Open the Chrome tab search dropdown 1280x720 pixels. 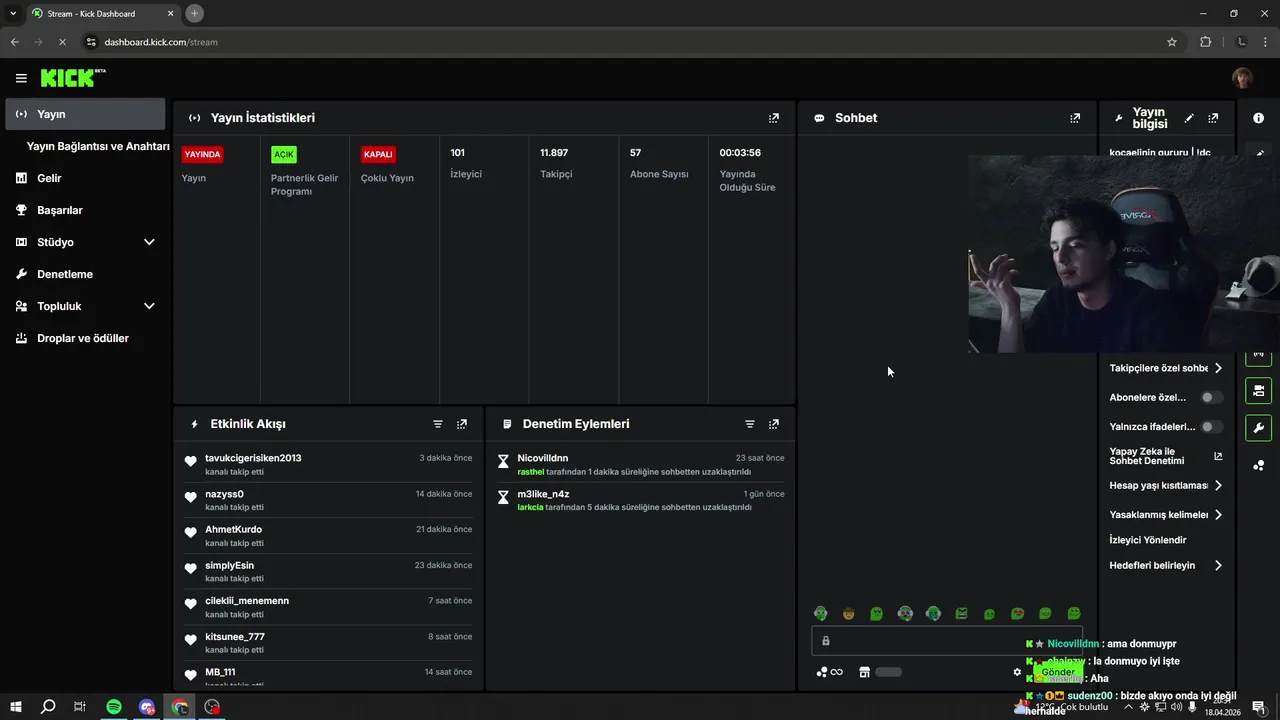pos(13,13)
